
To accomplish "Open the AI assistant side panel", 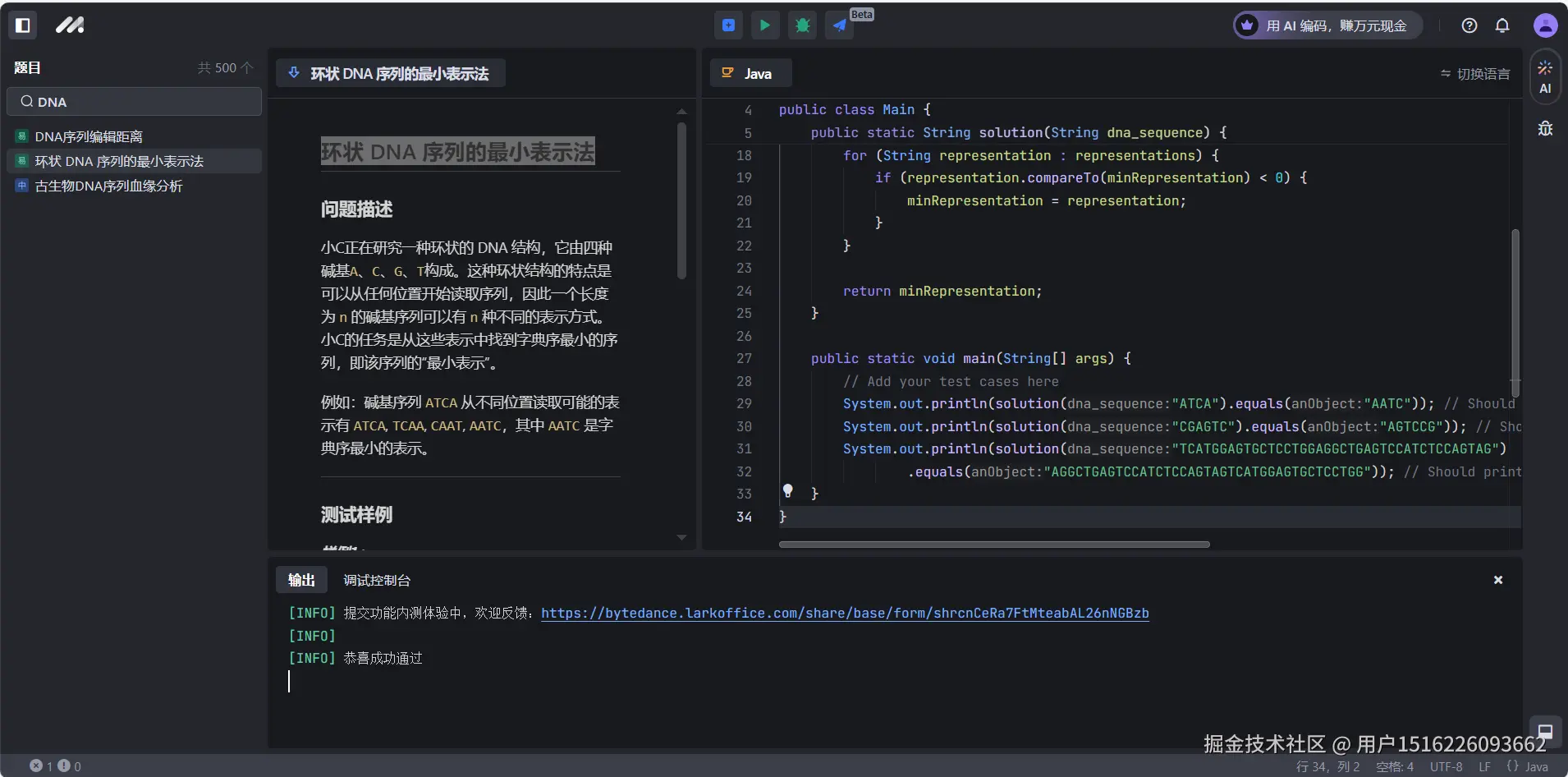I will (1545, 77).
